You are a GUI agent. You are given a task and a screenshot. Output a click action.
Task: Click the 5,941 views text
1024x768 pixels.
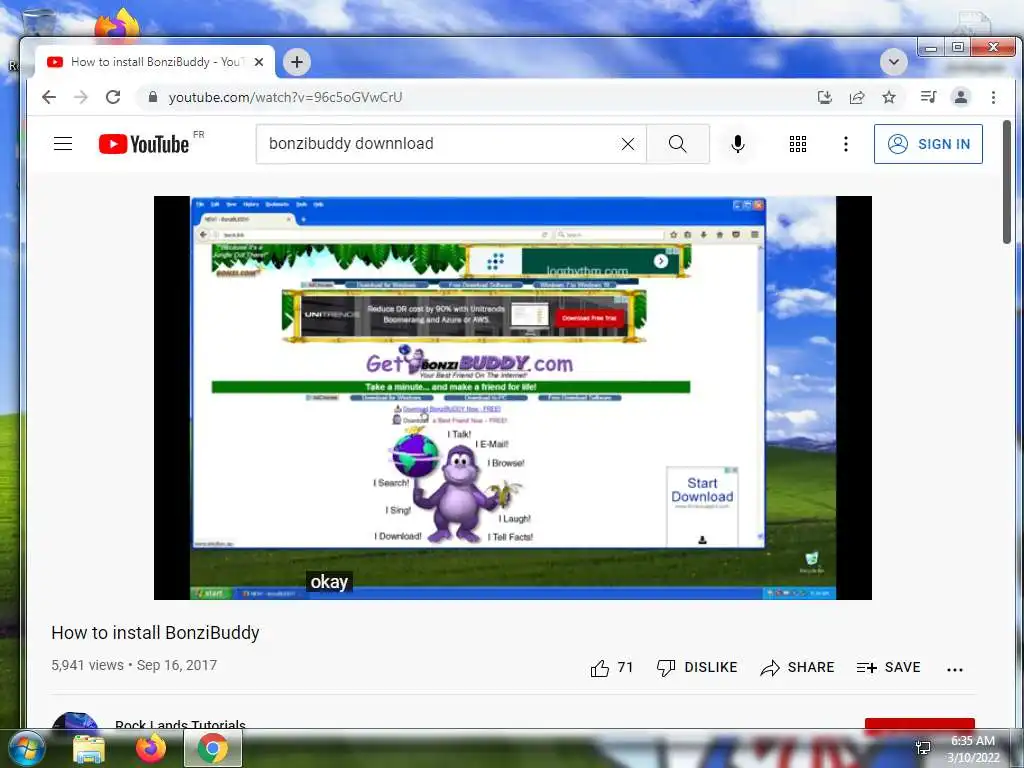click(x=88, y=665)
